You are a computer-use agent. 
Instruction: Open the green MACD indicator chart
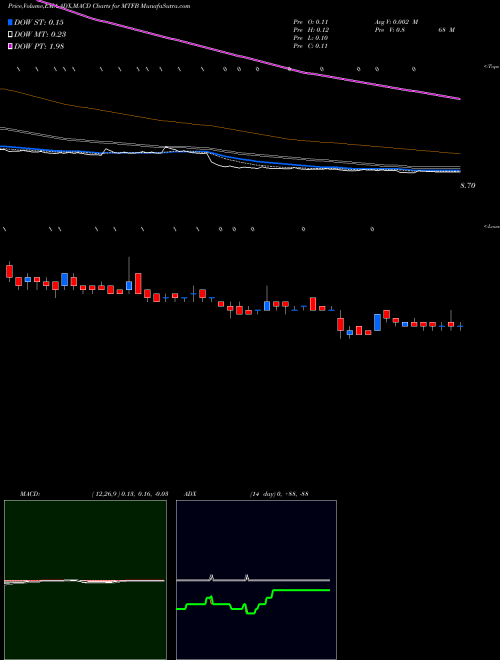[x=85, y=580]
